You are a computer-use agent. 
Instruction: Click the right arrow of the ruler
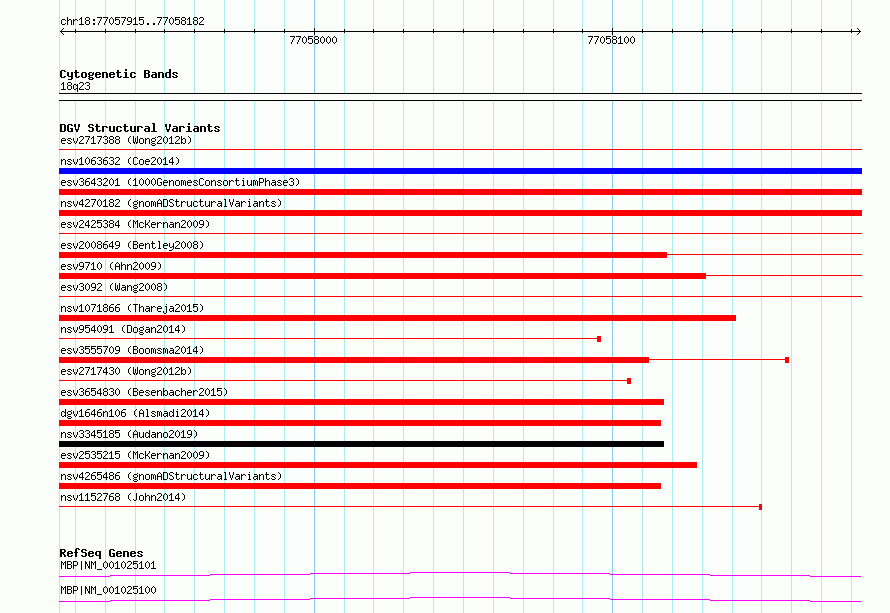[x=858, y=31]
